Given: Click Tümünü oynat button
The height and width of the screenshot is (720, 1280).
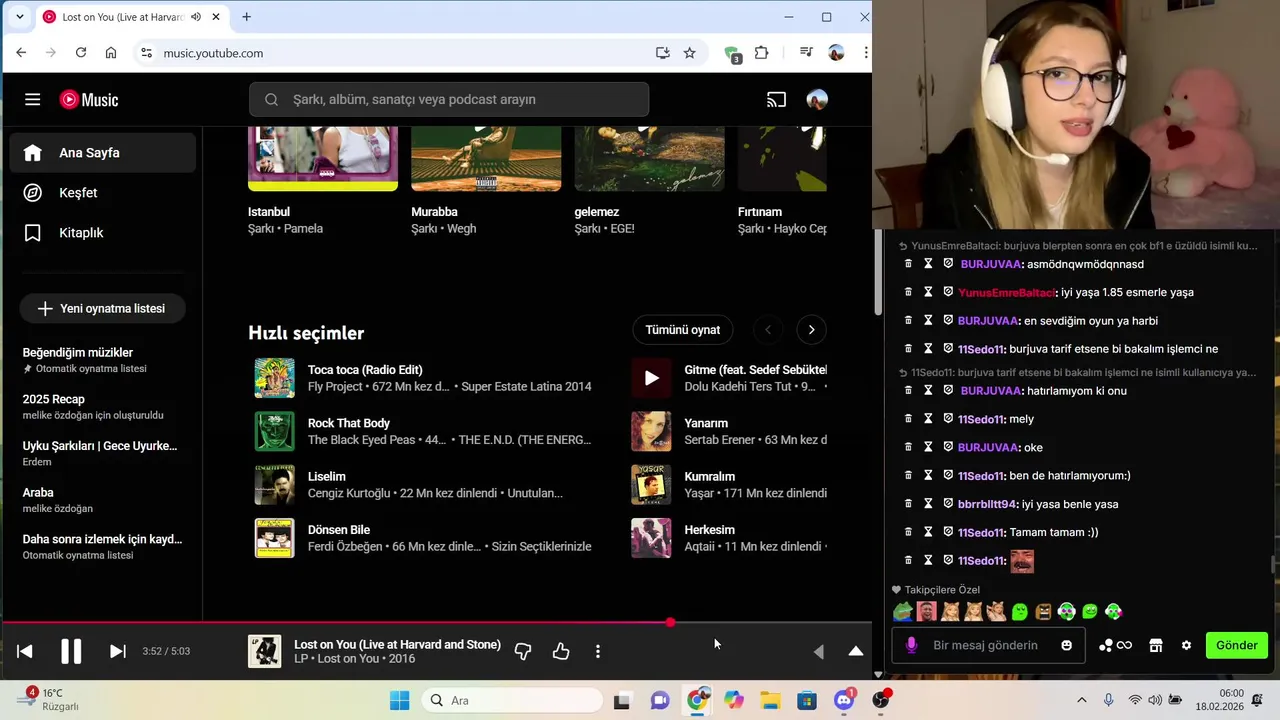Looking at the screenshot, I should click(683, 329).
